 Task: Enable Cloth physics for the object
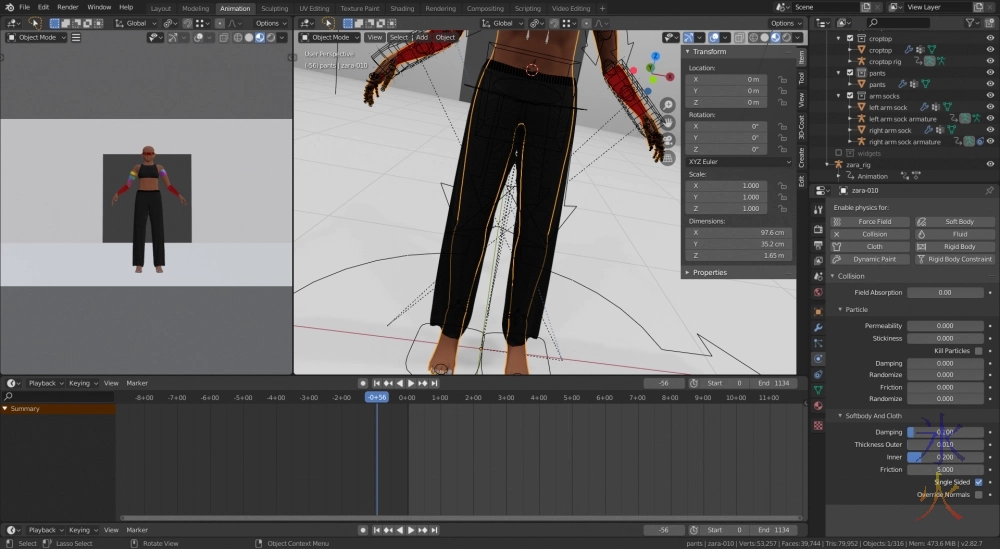[873, 246]
